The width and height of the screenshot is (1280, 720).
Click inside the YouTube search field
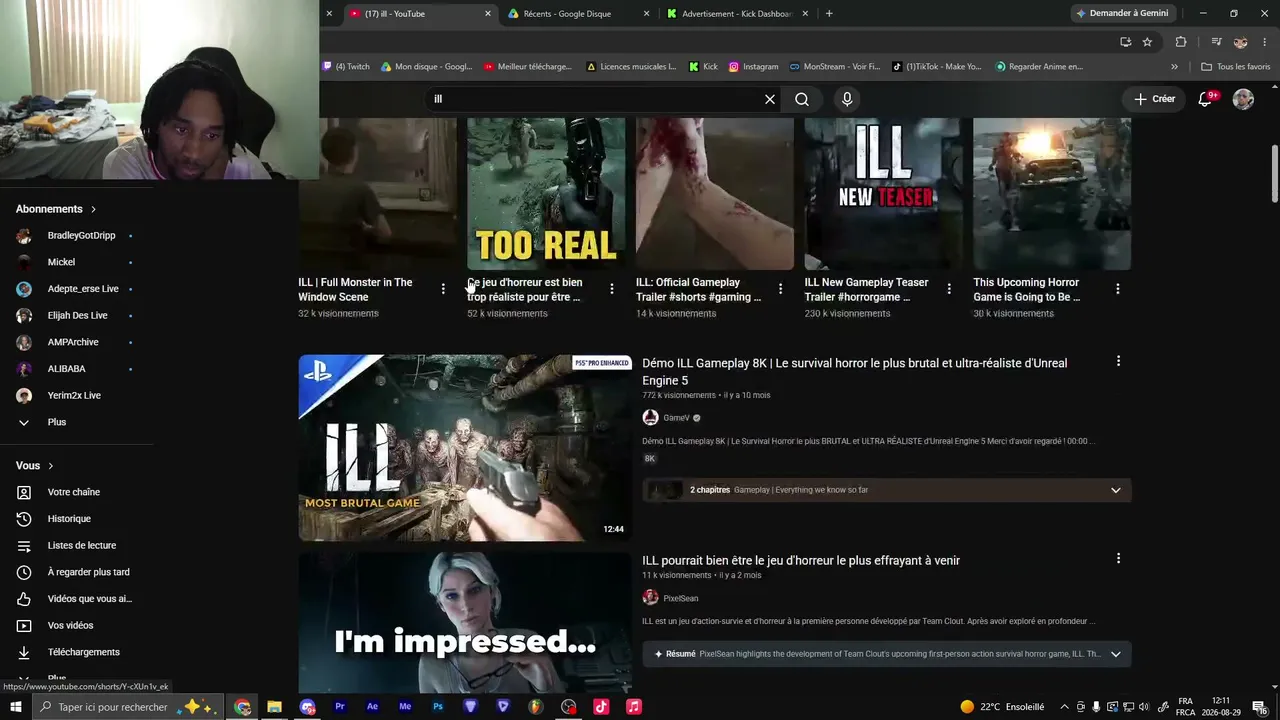pos(595,99)
